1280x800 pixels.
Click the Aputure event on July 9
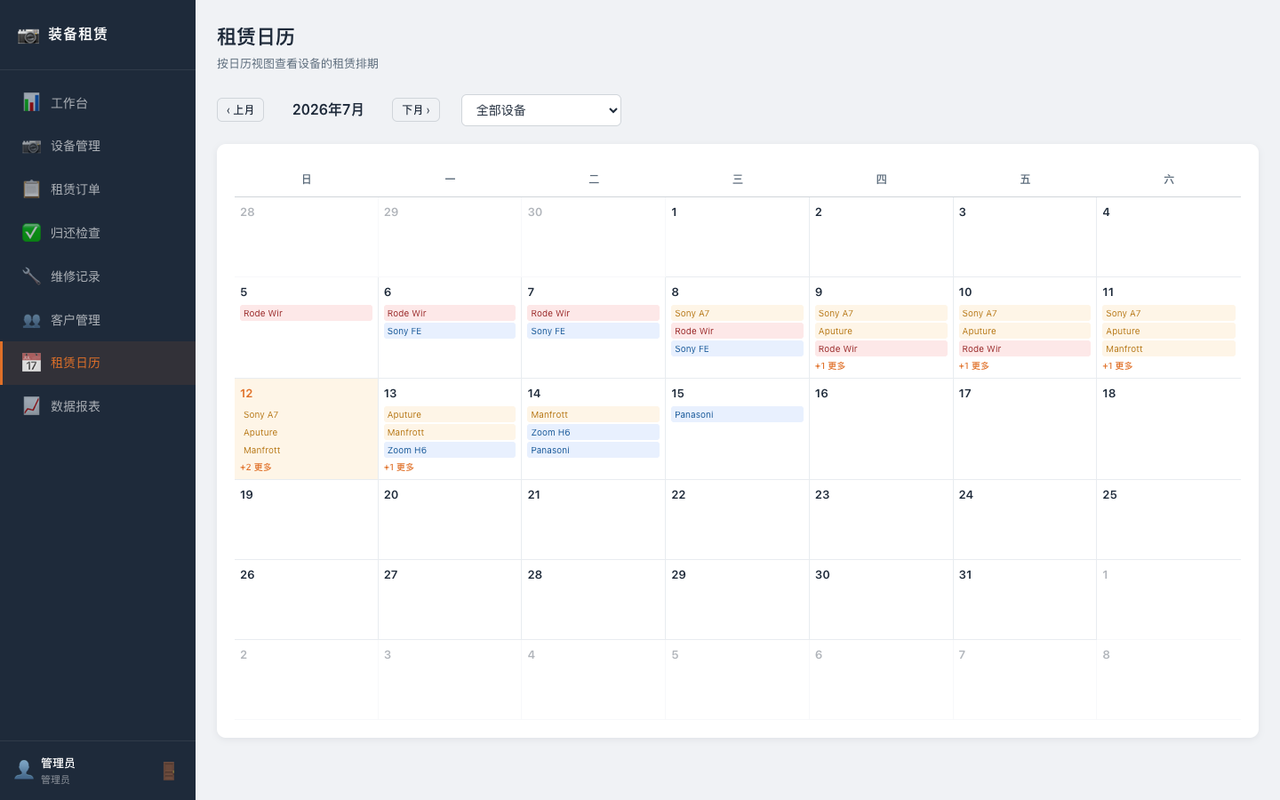click(x=881, y=331)
